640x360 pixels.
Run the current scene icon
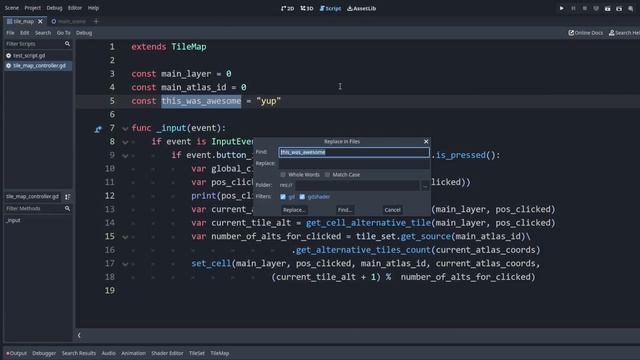click(607, 8)
